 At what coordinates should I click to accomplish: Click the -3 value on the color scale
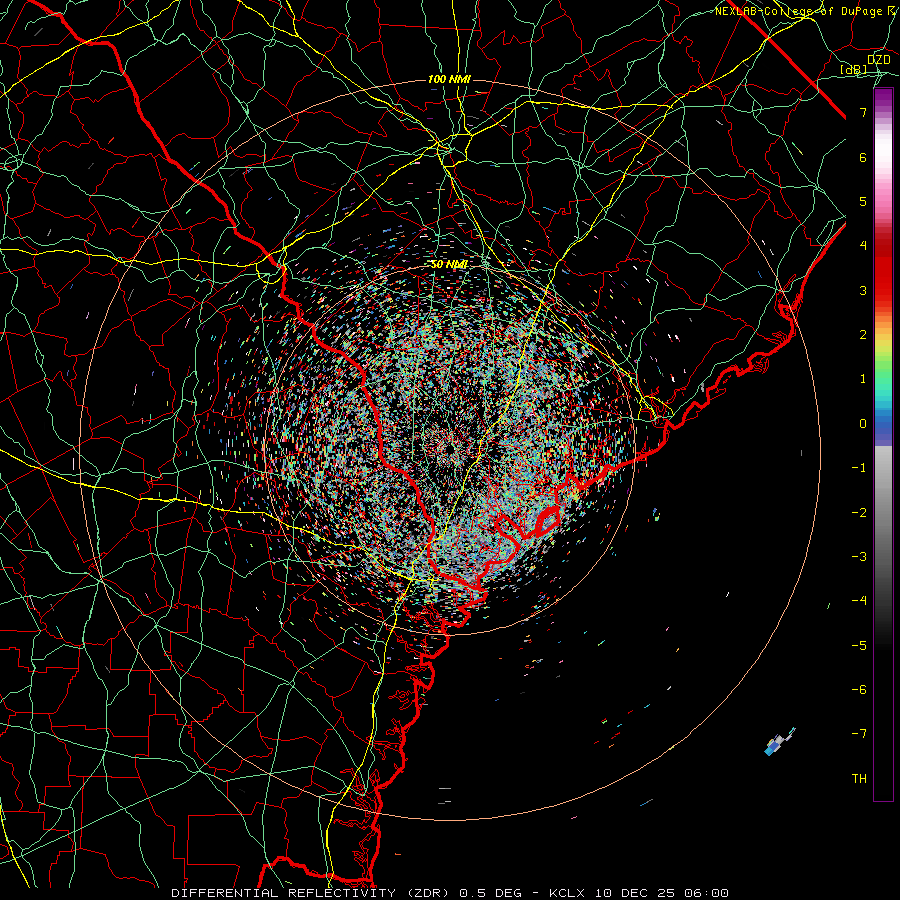pyautogui.click(x=859, y=557)
